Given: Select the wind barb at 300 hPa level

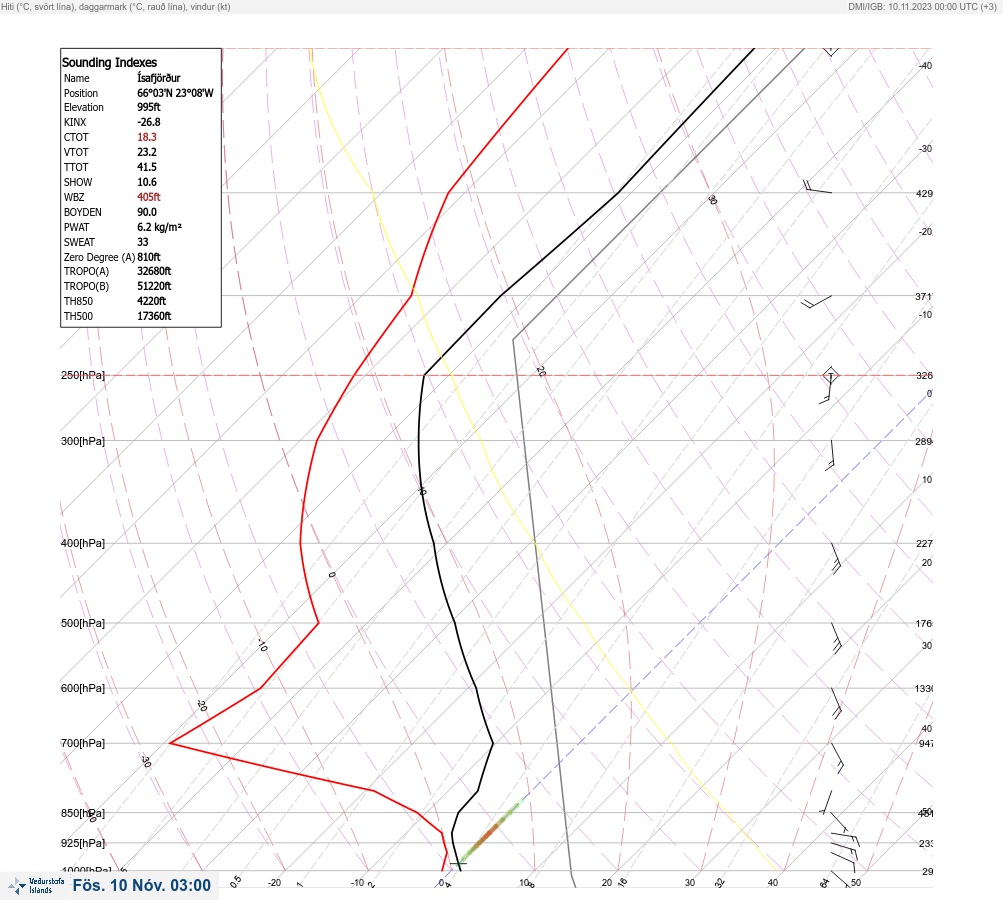Looking at the screenshot, I should tap(830, 455).
